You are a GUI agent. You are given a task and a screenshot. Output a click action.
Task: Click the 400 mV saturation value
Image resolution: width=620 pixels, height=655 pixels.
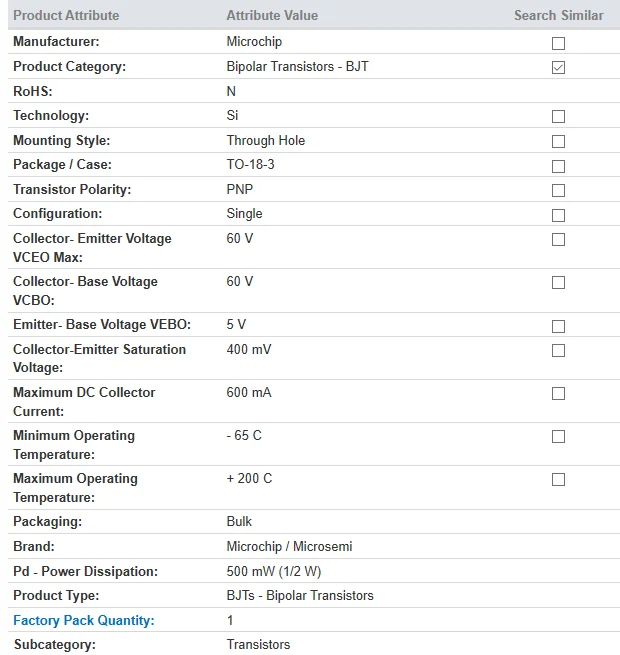249,349
